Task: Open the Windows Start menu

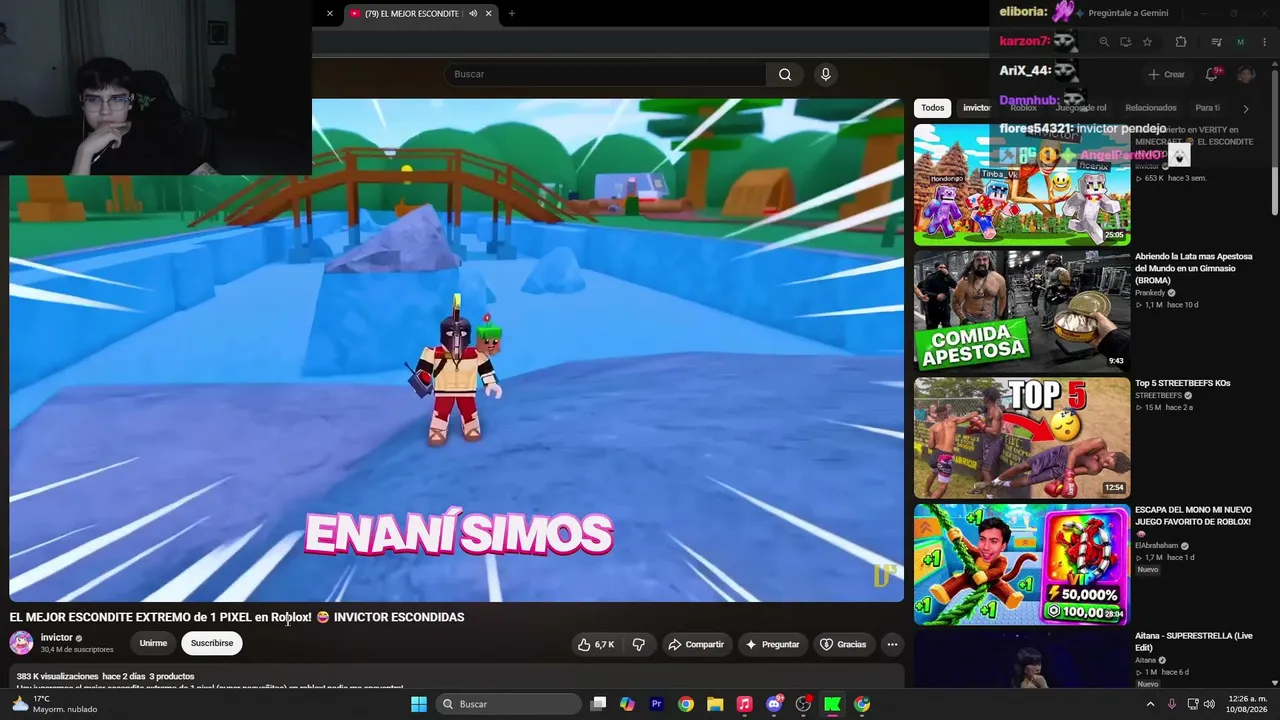Action: [x=419, y=704]
